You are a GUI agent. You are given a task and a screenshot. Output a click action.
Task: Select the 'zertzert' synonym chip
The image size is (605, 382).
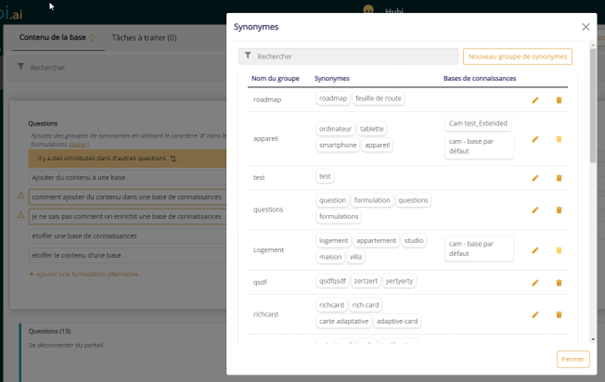[x=366, y=281]
